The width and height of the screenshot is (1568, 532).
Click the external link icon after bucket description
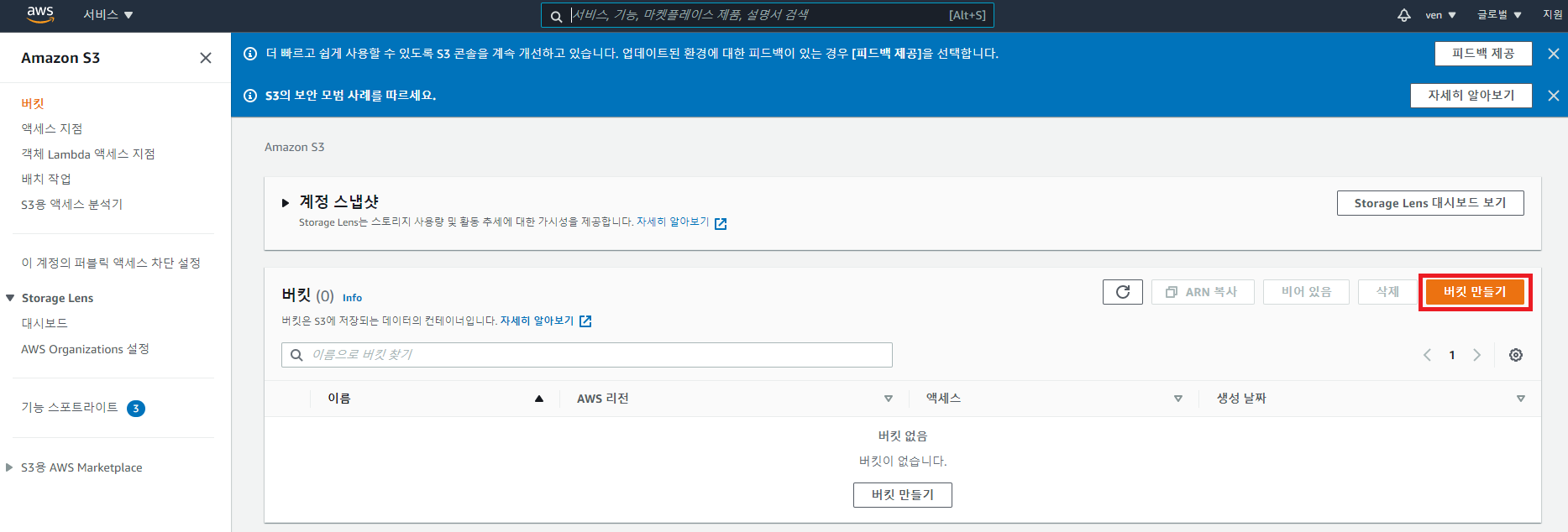pos(585,321)
